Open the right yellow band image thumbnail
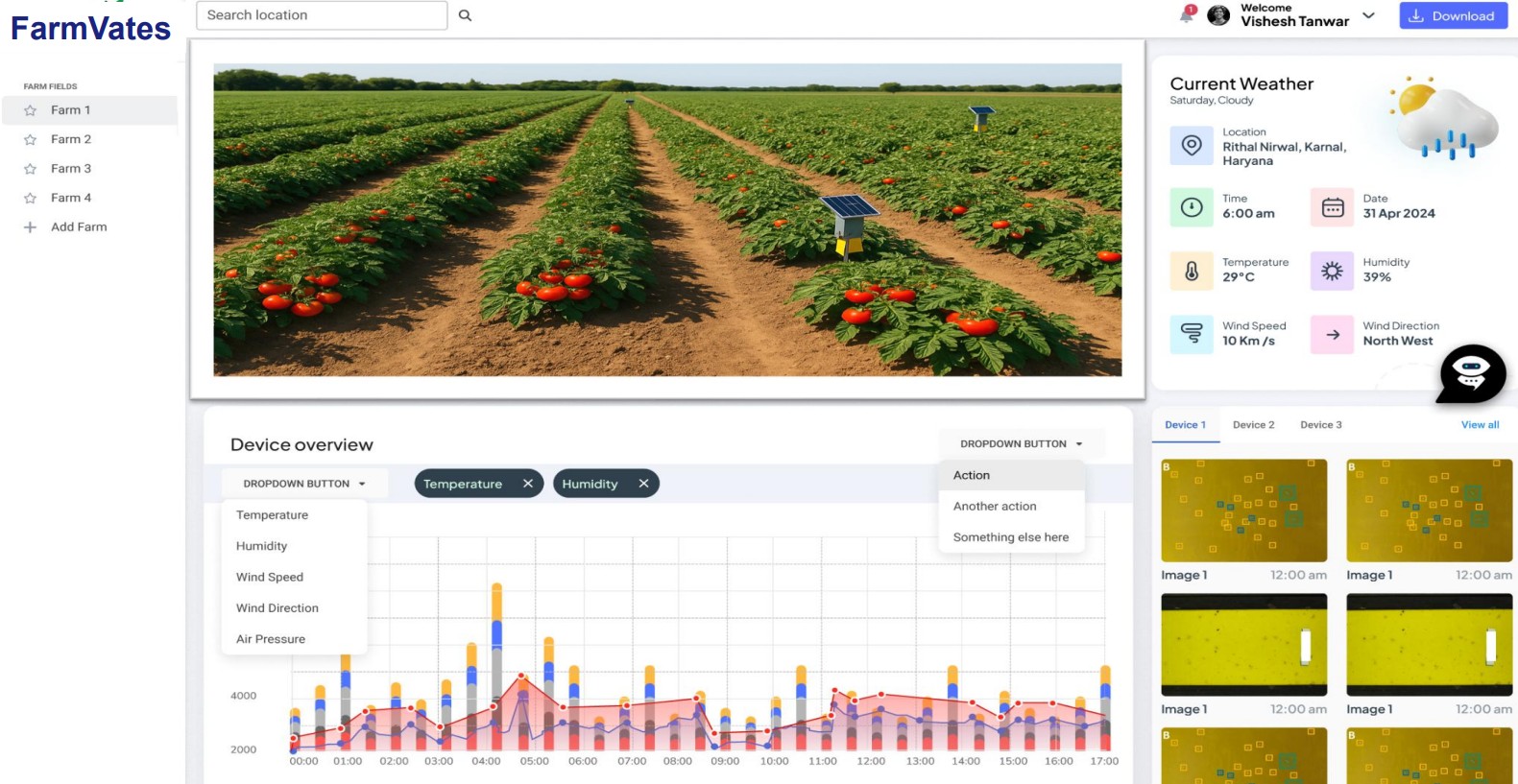Viewport: 1518px width, 784px height. (x=1430, y=645)
